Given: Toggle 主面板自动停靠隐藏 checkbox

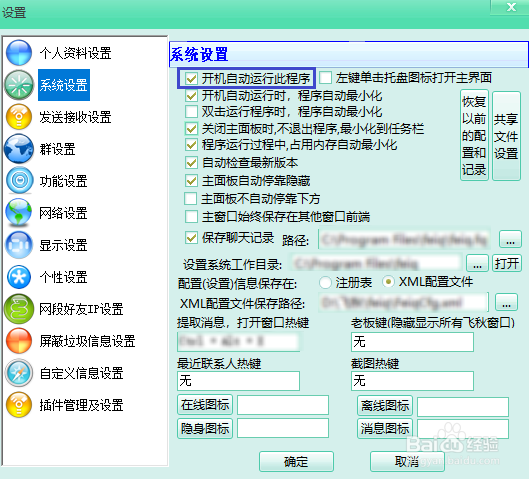Looking at the screenshot, I should 191,181.
